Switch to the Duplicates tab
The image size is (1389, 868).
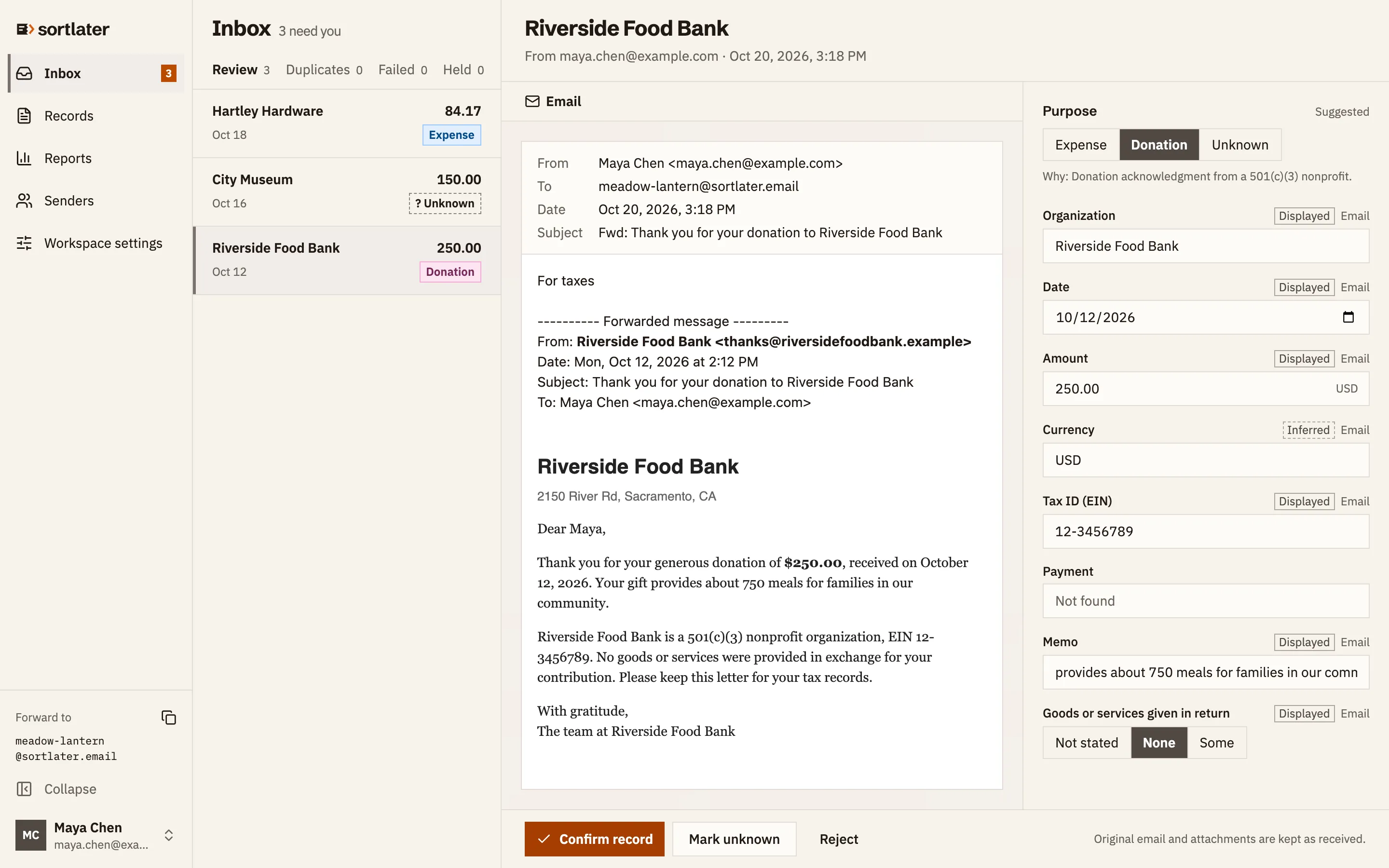[x=324, y=70]
